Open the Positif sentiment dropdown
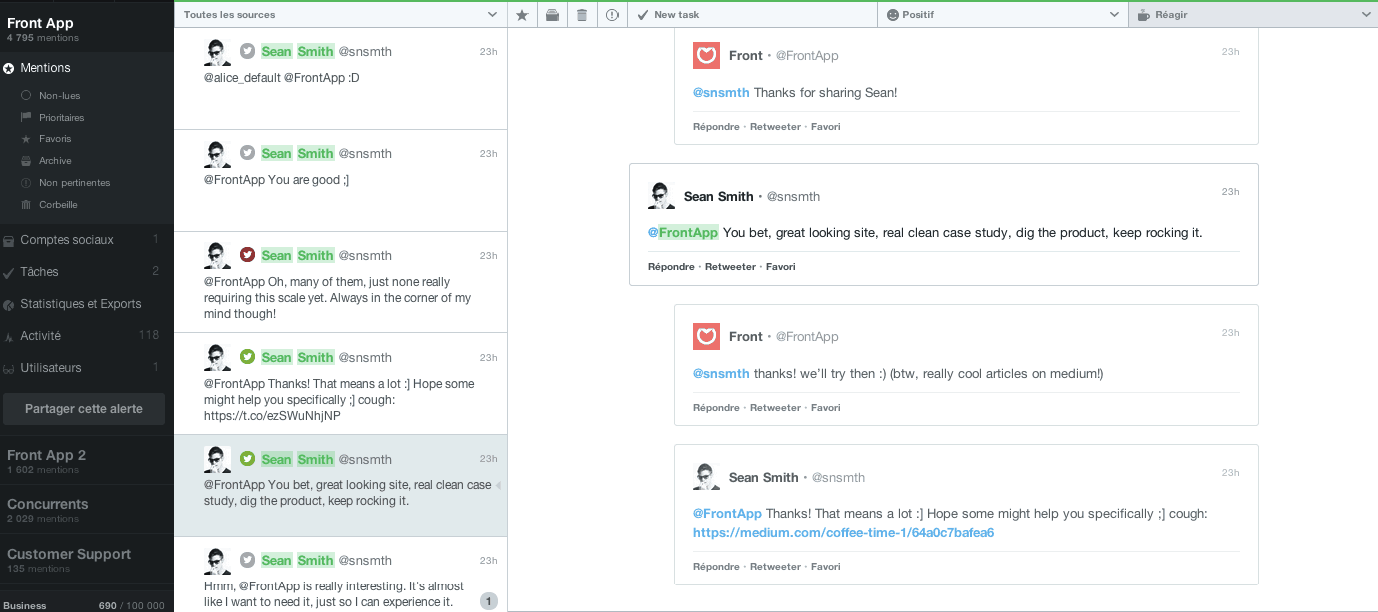This screenshot has height=612, width=1378. click(1003, 15)
